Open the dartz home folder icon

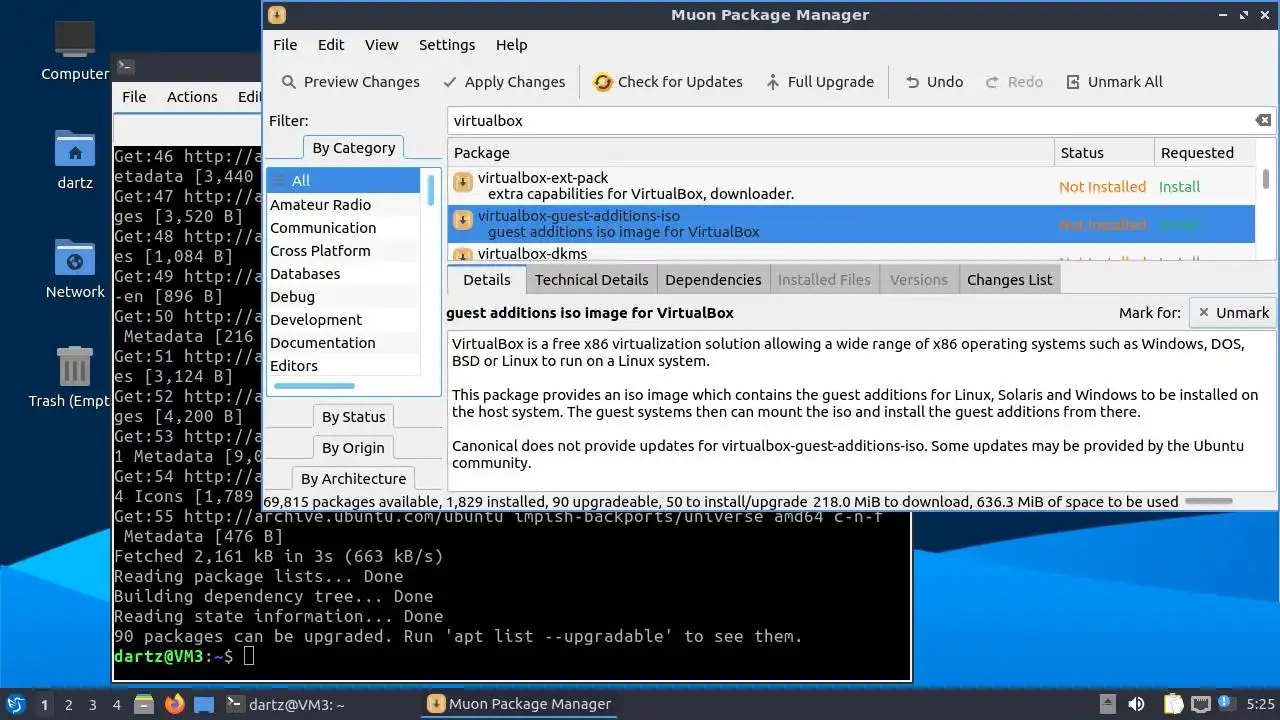tap(75, 149)
